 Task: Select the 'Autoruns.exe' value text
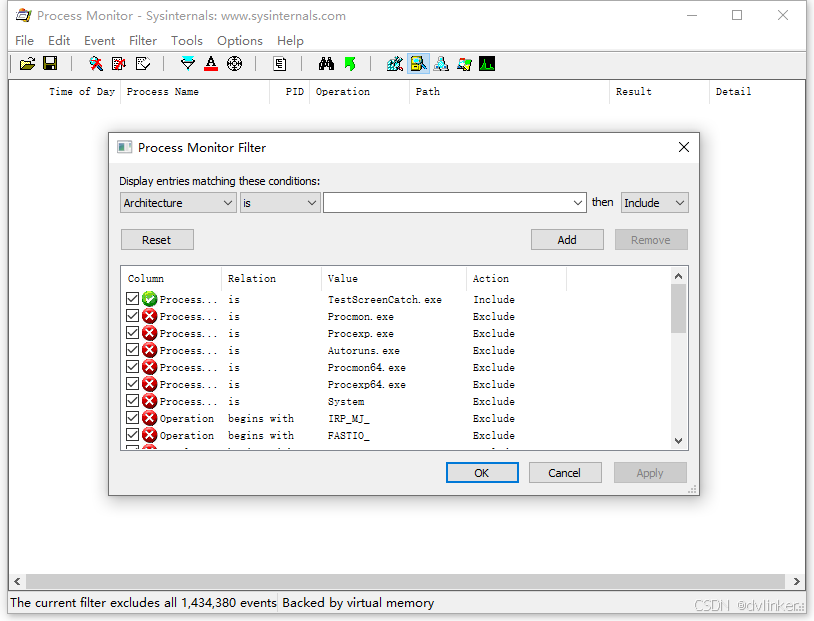coord(363,350)
